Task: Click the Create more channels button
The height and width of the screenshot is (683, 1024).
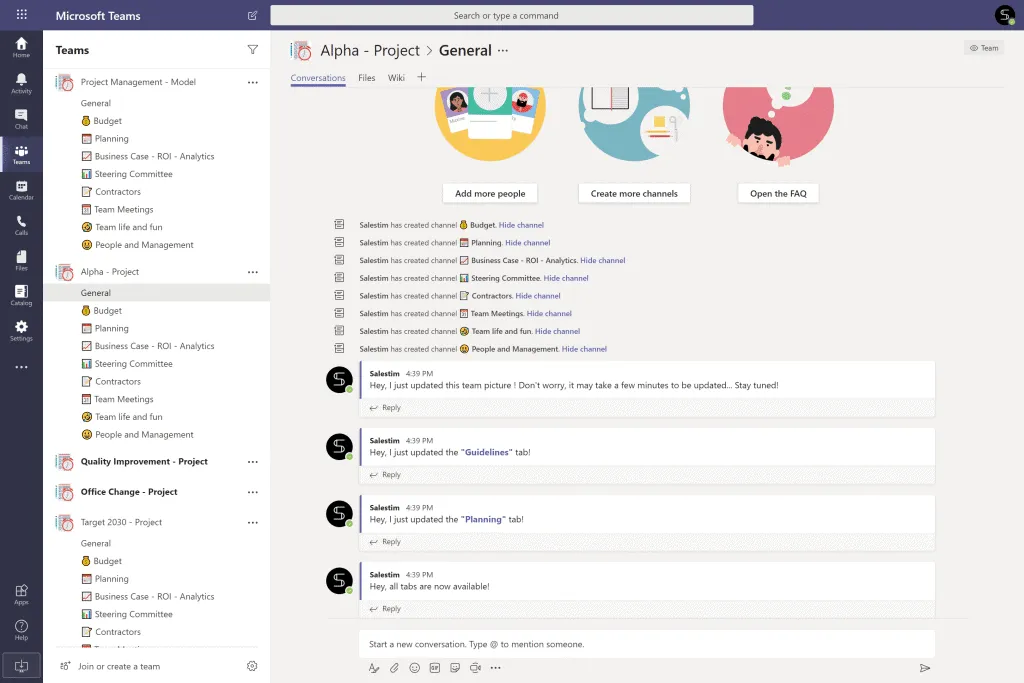Action: tap(634, 192)
